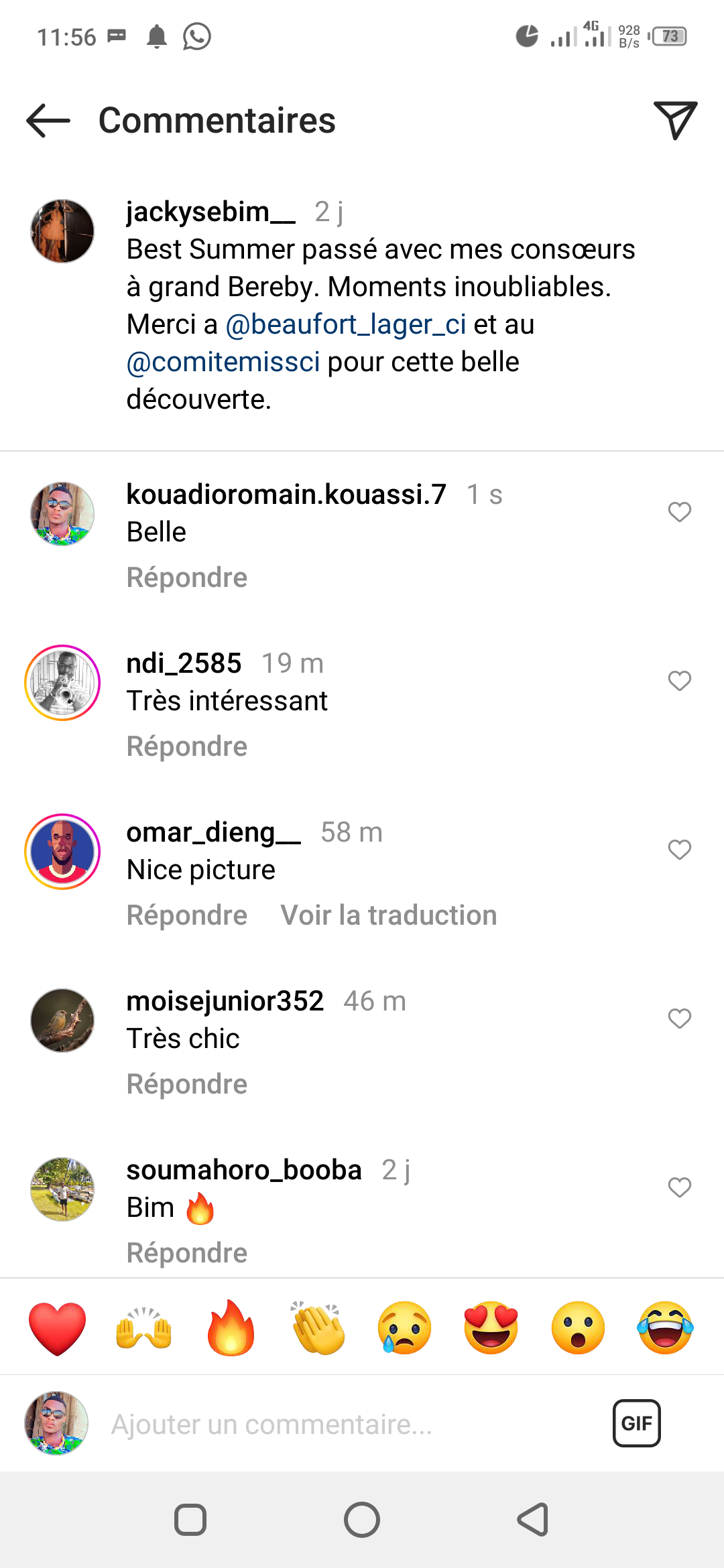
Task: Open the GIF picker button
Action: 636,1423
